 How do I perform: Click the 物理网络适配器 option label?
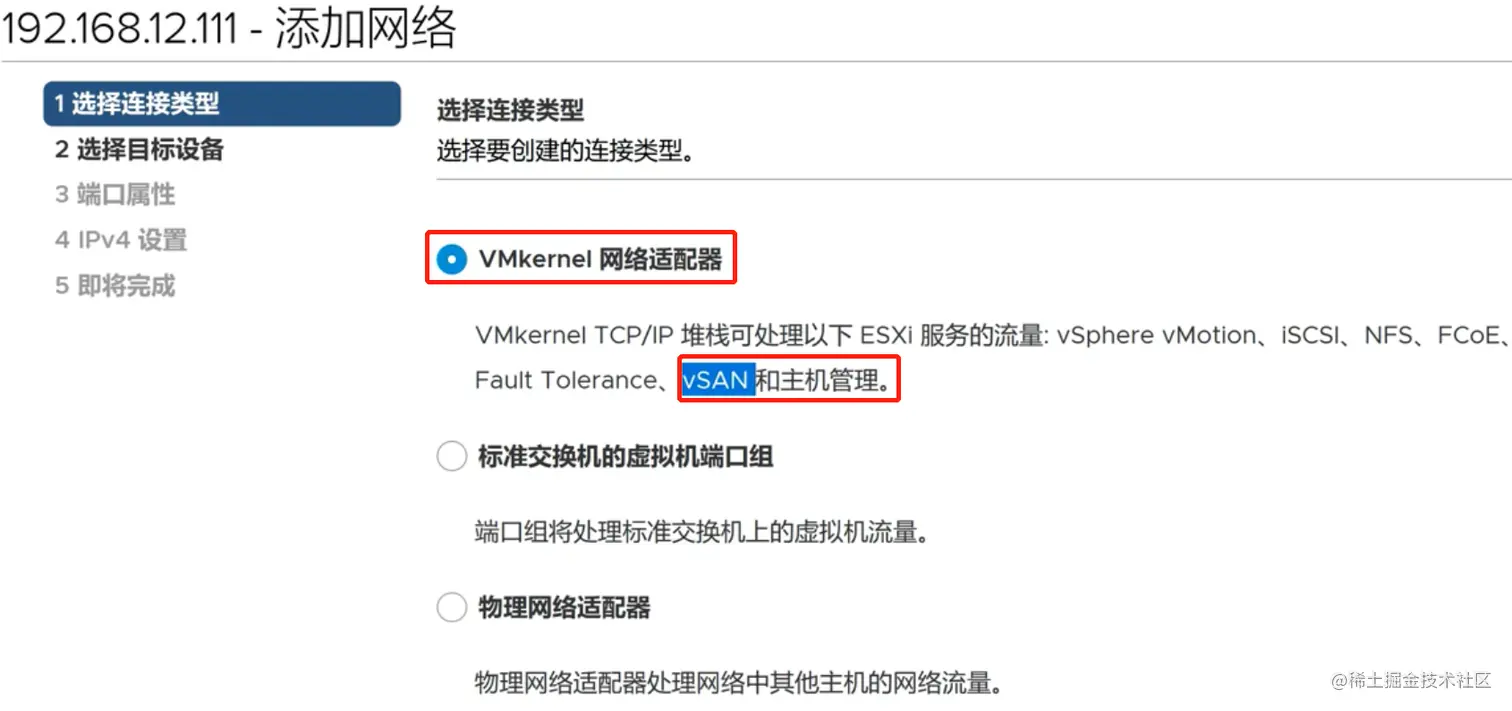pos(564,606)
